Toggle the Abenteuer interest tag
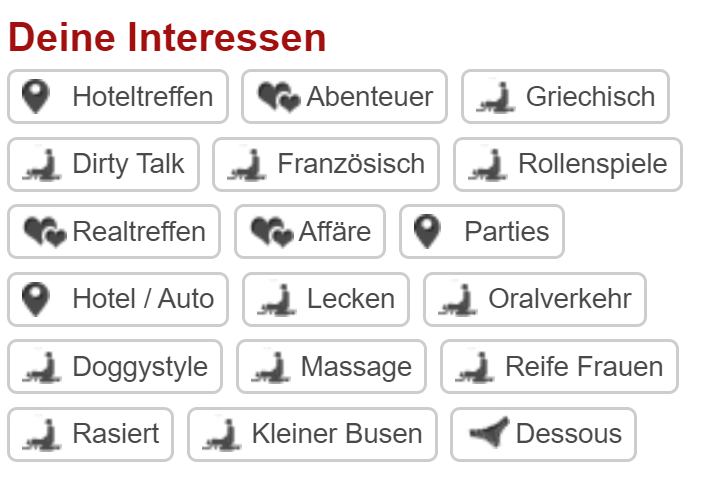The width and height of the screenshot is (707, 480). (345, 97)
